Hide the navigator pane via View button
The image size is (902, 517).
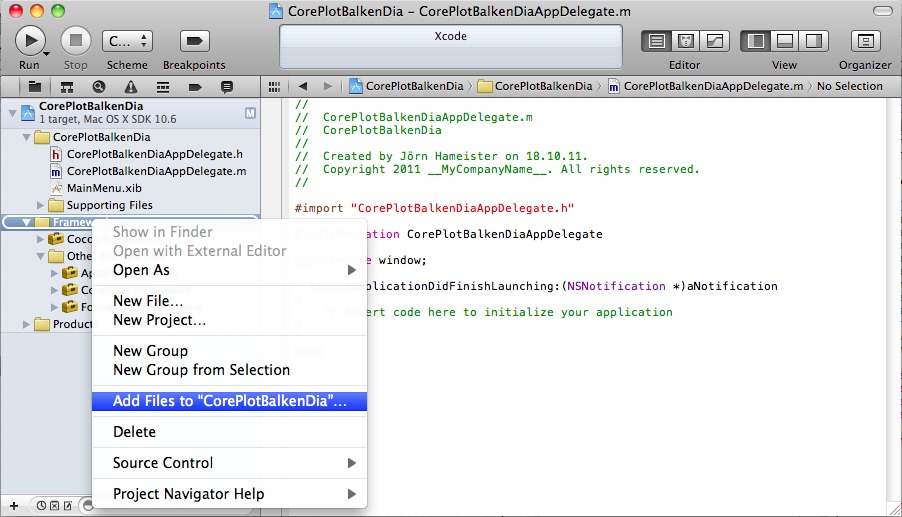point(756,41)
